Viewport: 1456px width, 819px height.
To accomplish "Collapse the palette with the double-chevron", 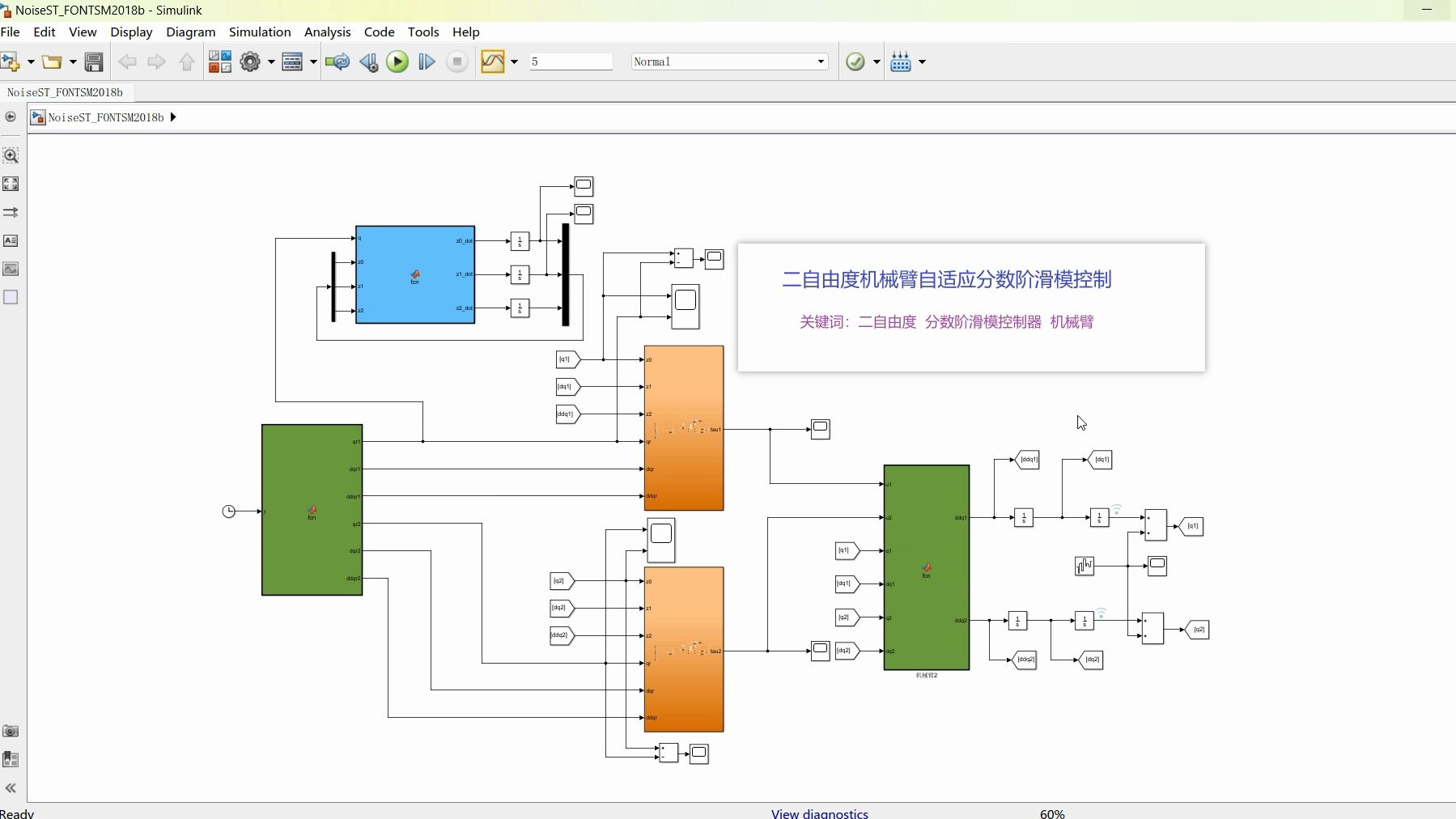I will tap(11, 788).
